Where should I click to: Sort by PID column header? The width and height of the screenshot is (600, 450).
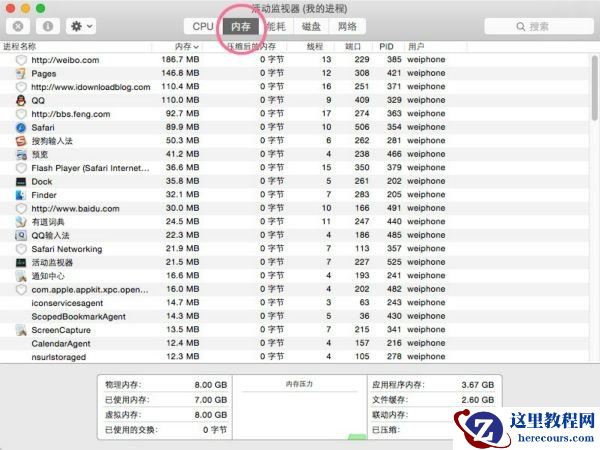[386, 47]
